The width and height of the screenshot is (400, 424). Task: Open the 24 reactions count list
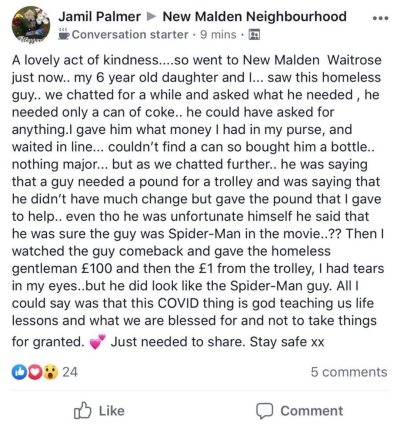tap(70, 372)
